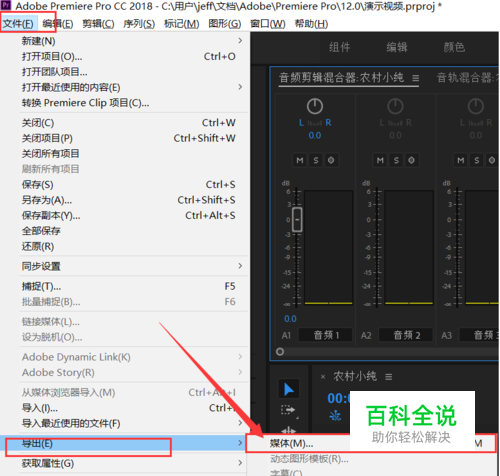Image resolution: width=500 pixels, height=476 pixels.
Task: Click the Premiere Pro app icon
Action: [x=6, y=5]
